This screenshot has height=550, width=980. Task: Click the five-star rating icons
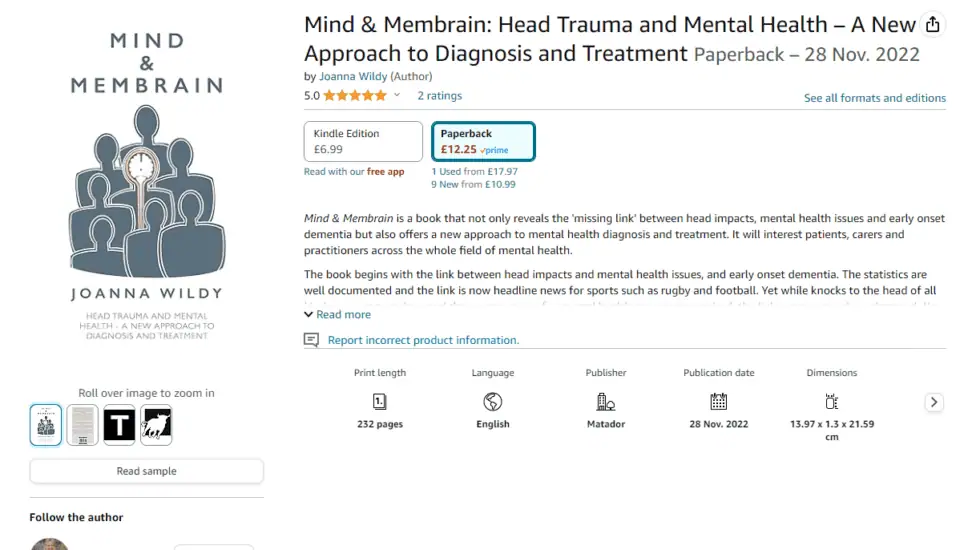(355, 96)
